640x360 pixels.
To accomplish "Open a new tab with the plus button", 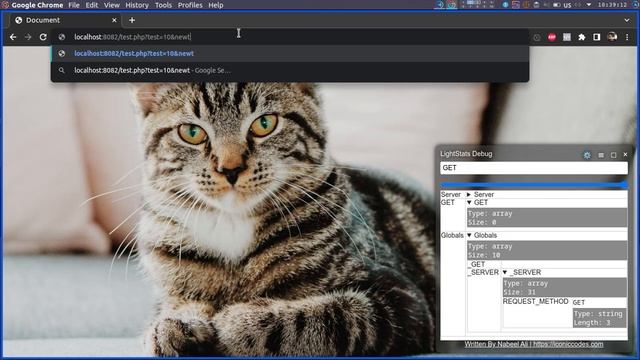I will point(132,20).
